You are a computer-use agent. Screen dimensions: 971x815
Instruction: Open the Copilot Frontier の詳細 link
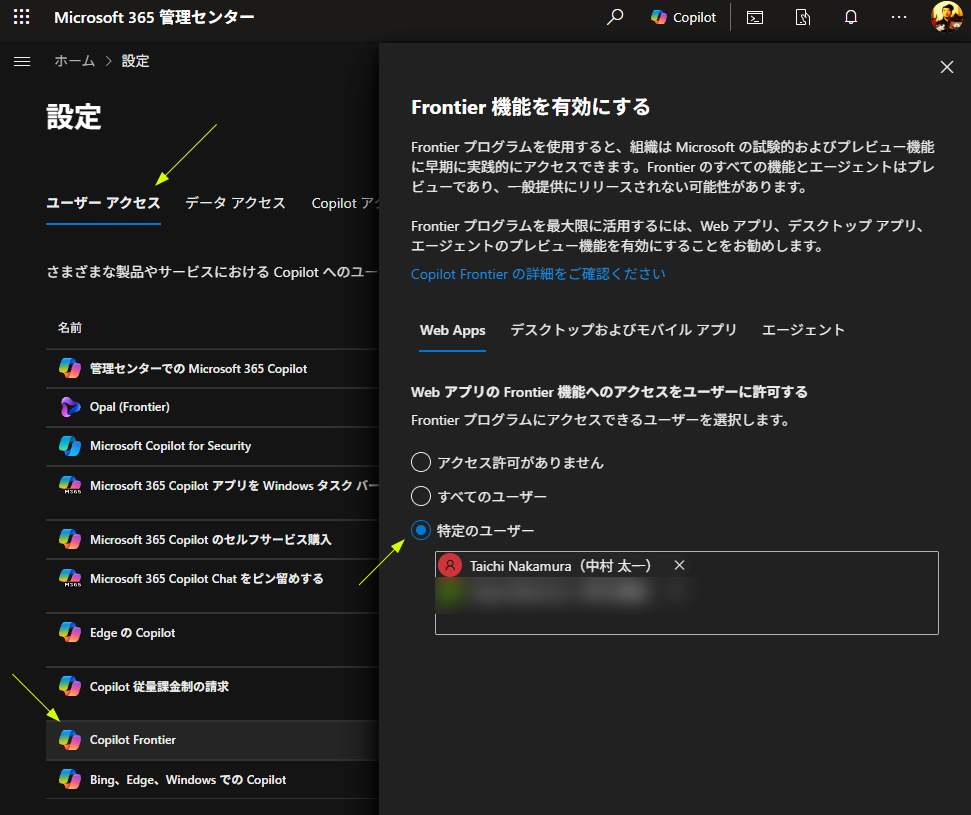pyautogui.click(x=538, y=274)
